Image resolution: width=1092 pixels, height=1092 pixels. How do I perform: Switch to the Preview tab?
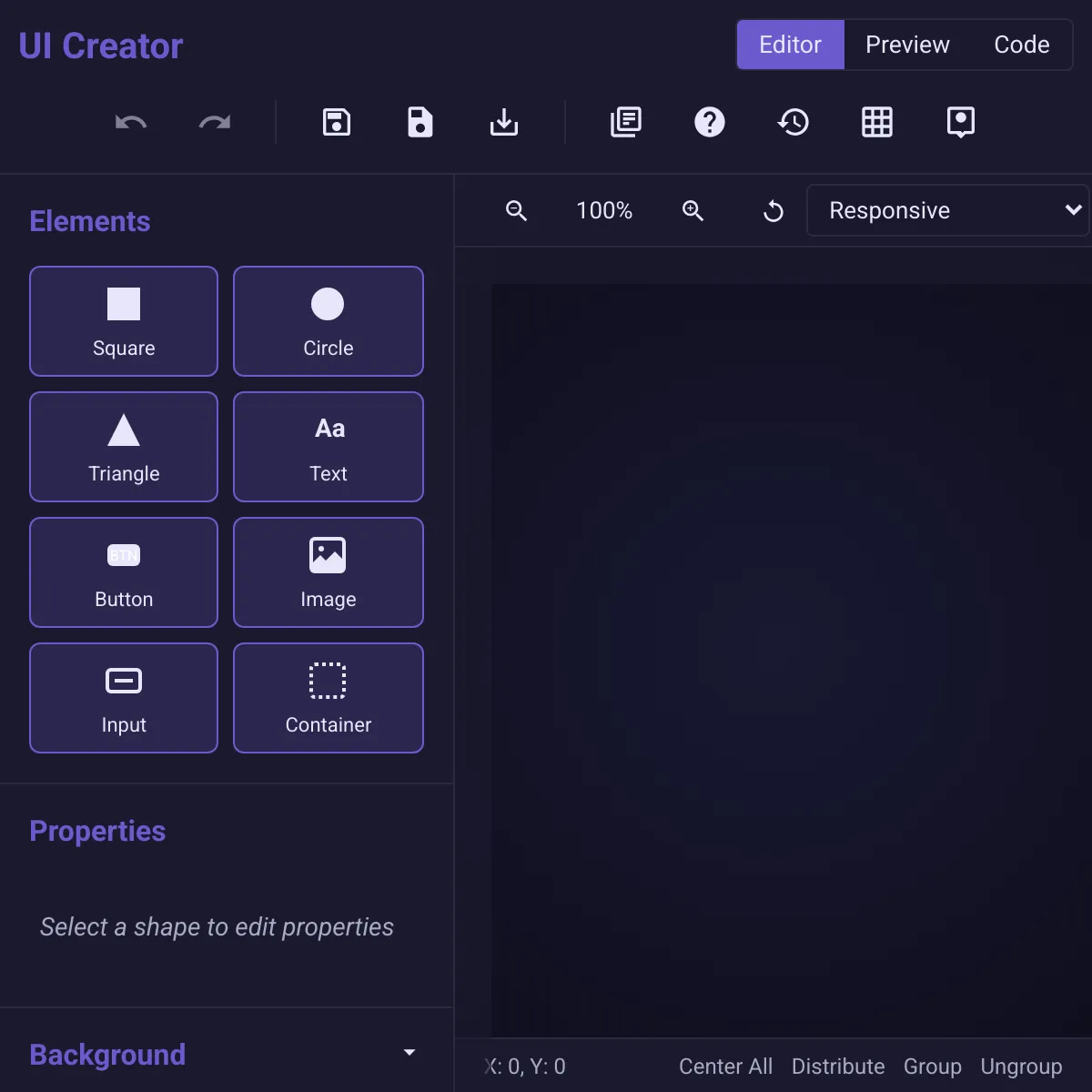click(907, 45)
